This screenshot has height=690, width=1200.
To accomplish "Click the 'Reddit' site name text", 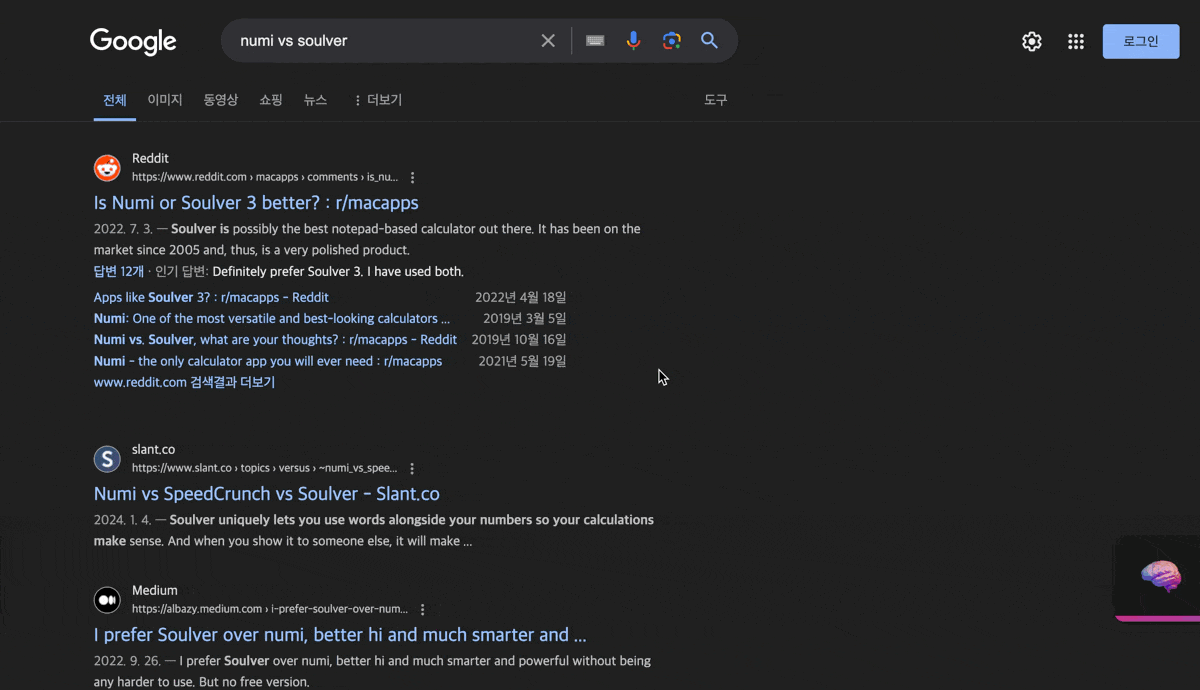I will point(150,158).
